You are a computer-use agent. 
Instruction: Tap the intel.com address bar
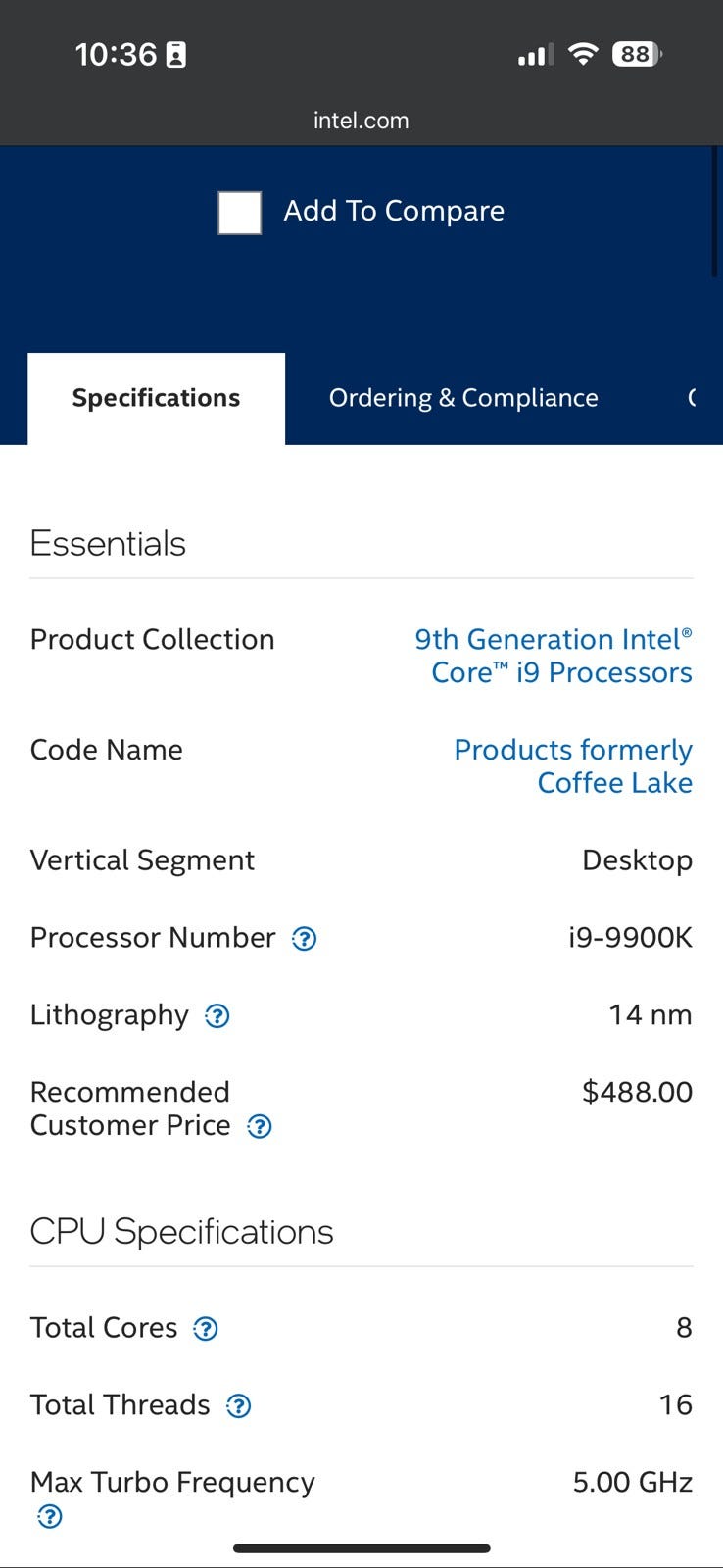click(x=361, y=121)
